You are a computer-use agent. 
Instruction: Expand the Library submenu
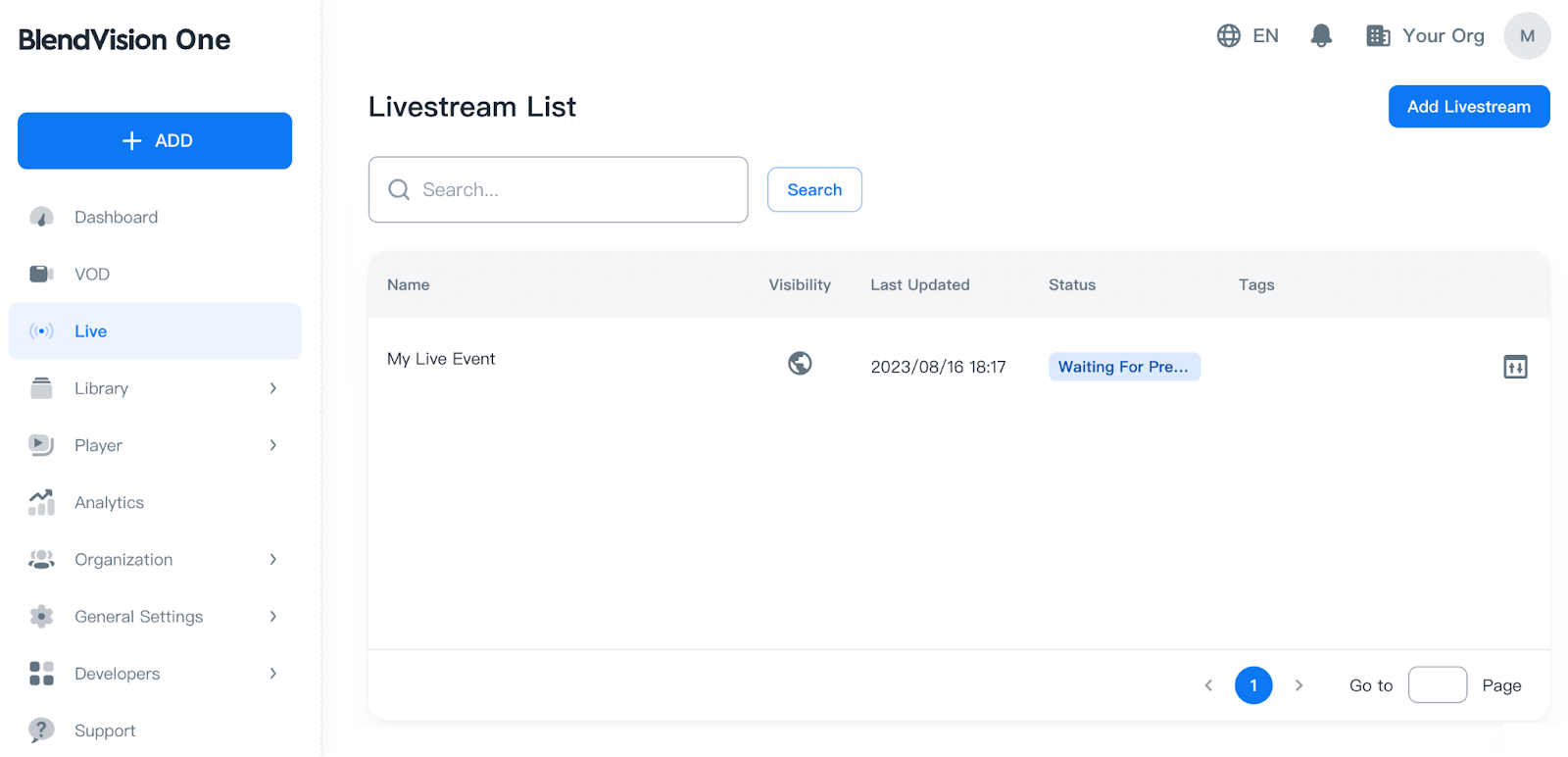click(x=272, y=388)
